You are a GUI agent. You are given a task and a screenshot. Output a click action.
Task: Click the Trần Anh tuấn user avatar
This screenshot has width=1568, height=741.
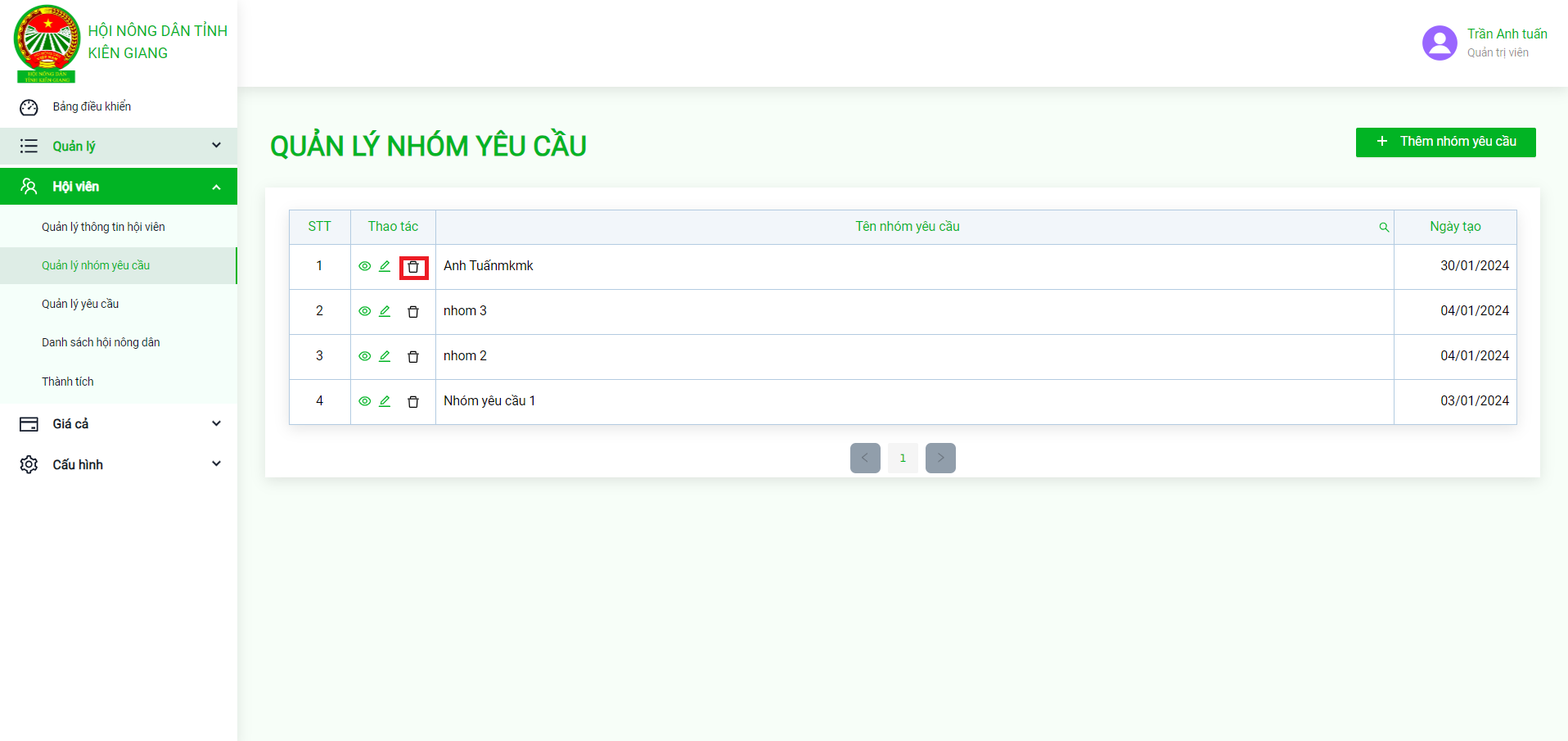(x=1440, y=43)
